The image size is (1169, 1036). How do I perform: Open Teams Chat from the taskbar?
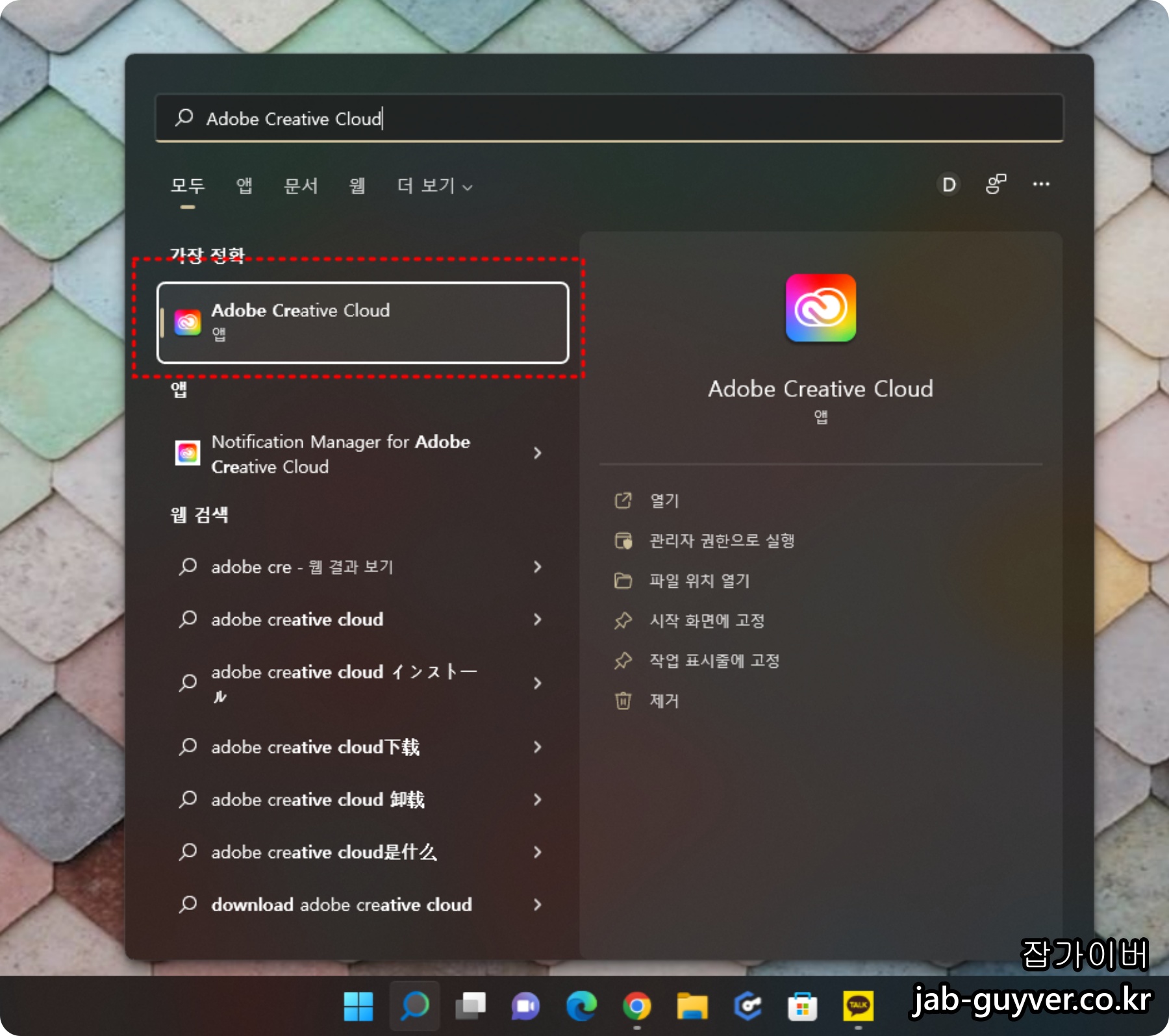click(x=525, y=1006)
